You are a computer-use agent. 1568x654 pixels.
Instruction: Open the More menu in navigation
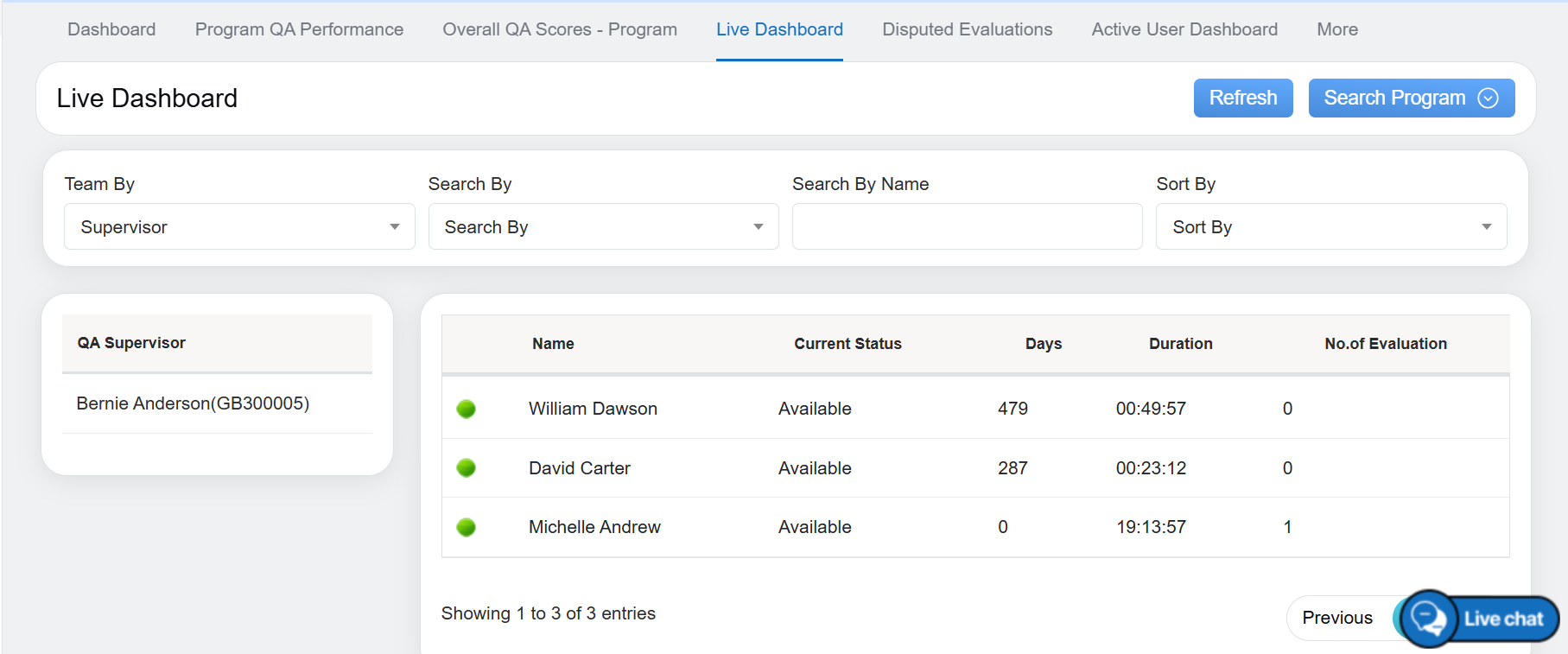coord(1336,29)
